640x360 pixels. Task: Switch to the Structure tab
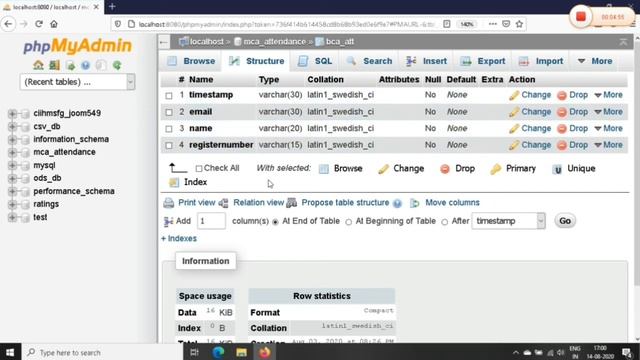click(x=256, y=61)
